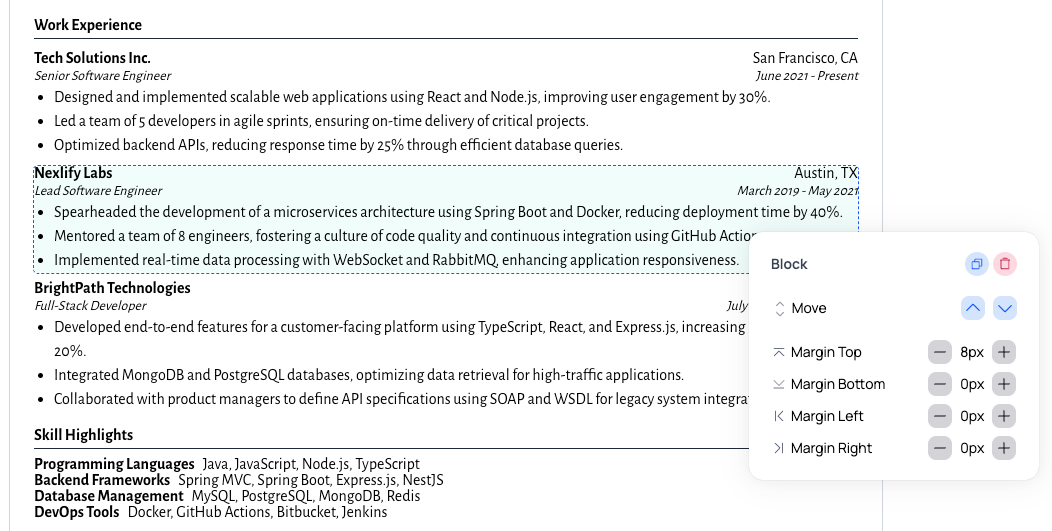Select the Work Experience heading
1052x531 pixels.
tap(88, 25)
